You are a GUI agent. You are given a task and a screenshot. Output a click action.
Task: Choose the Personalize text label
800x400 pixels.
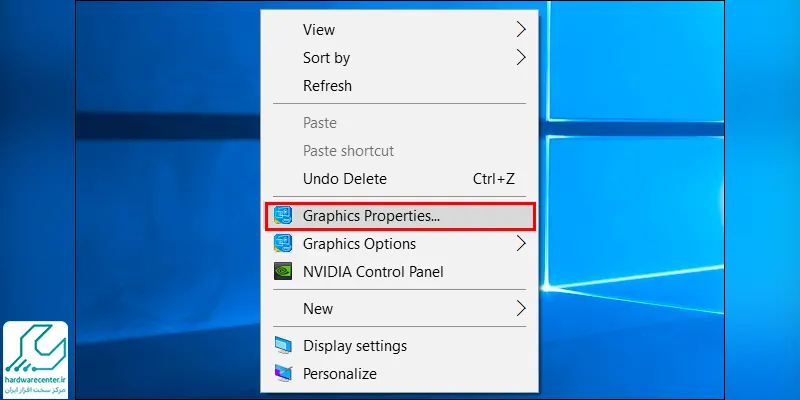340,373
